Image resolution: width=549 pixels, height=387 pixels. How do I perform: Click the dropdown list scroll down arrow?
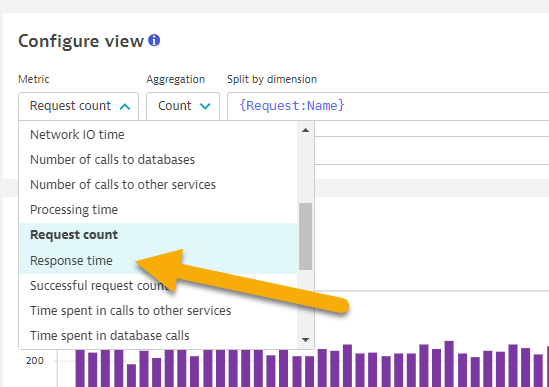pyautogui.click(x=305, y=340)
